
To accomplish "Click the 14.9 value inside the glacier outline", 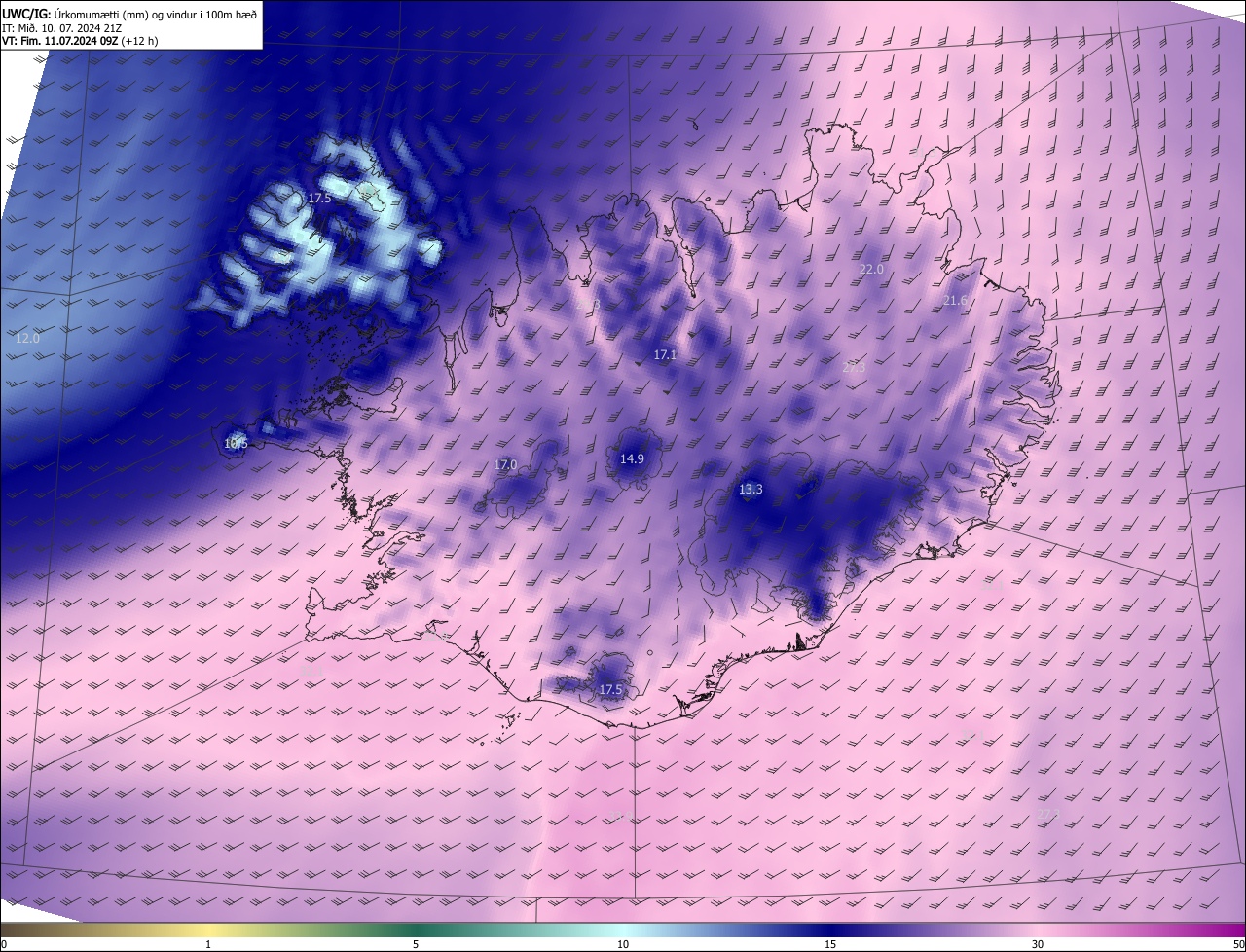I will (632, 458).
